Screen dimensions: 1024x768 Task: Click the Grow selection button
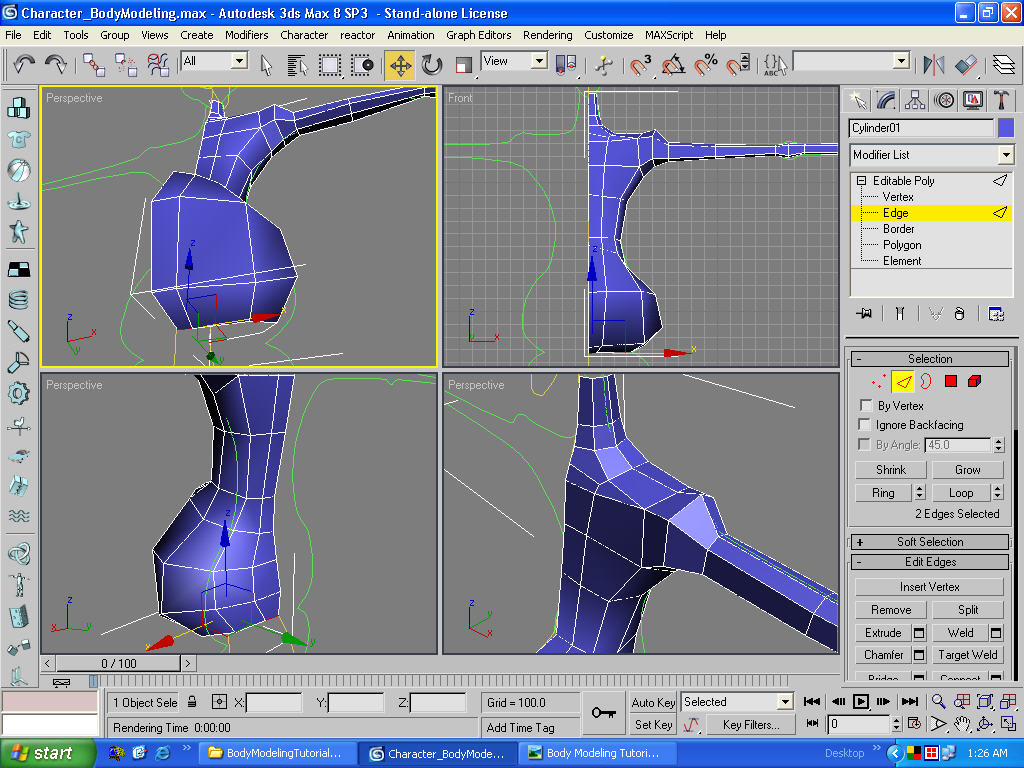click(x=967, y=470)
